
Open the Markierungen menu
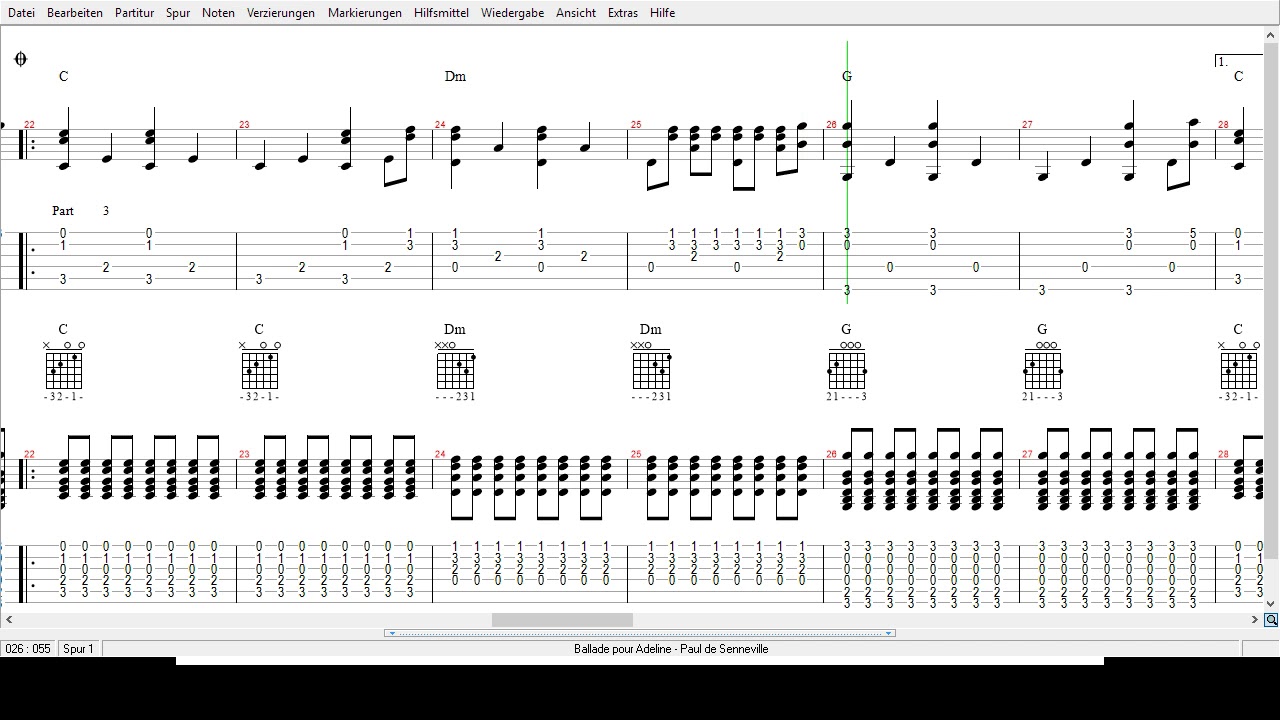(365, 13)
